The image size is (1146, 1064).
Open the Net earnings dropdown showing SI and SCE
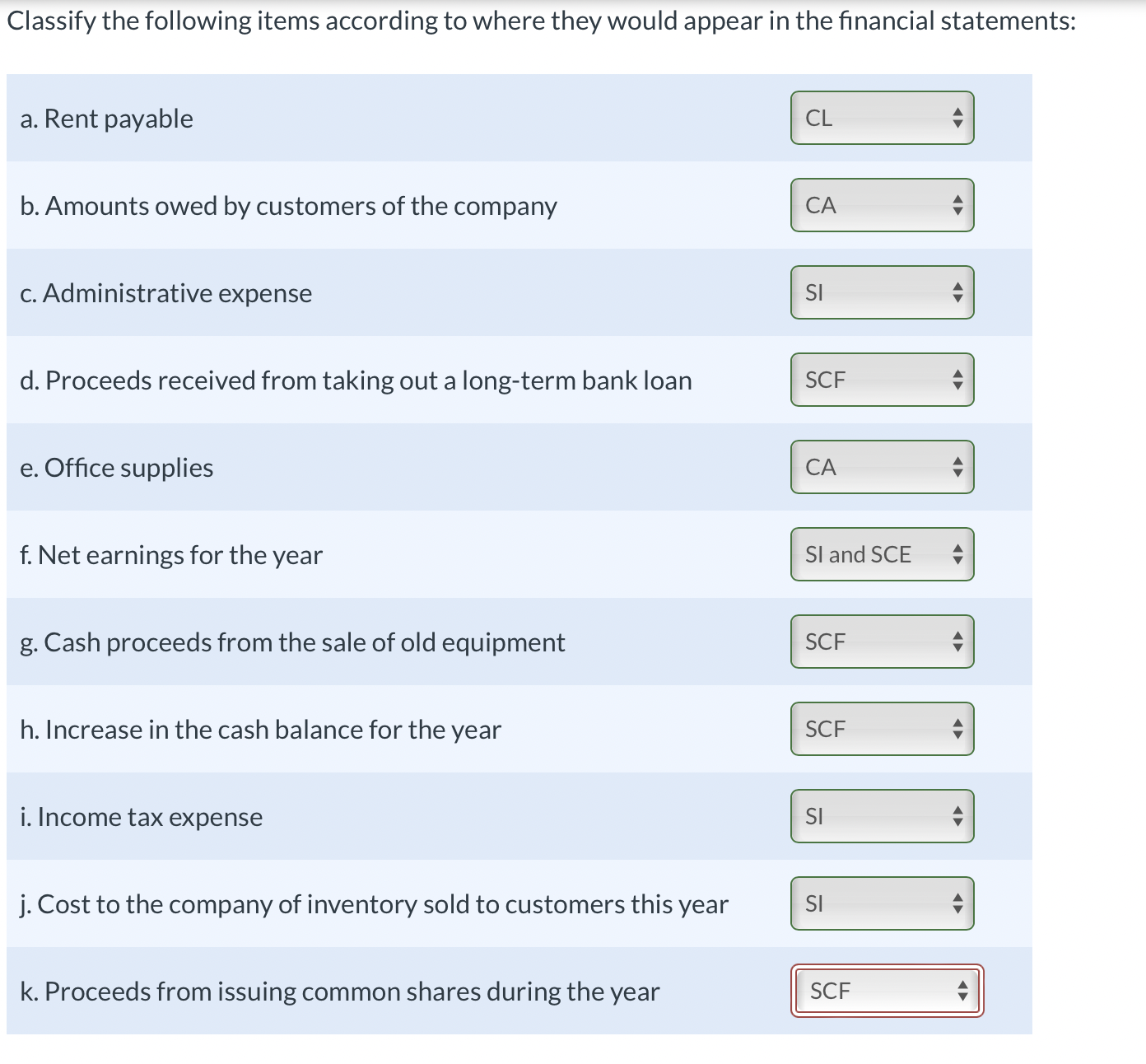click(881, 554)
